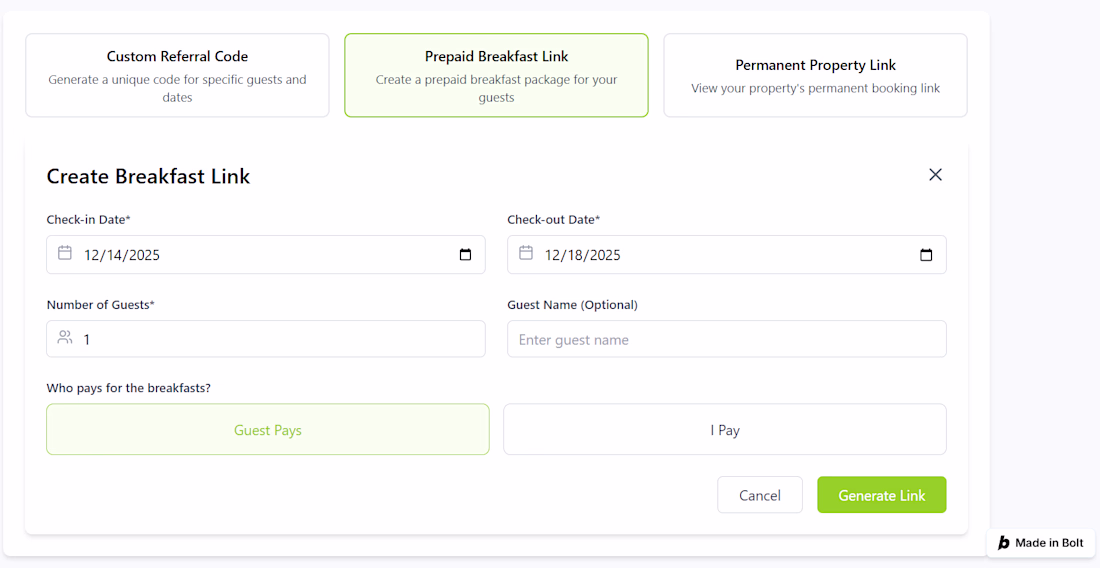Click the check-out date value 12/18/2025
Viewport: 1100px width, 568px height.
(x=583, y=255)
